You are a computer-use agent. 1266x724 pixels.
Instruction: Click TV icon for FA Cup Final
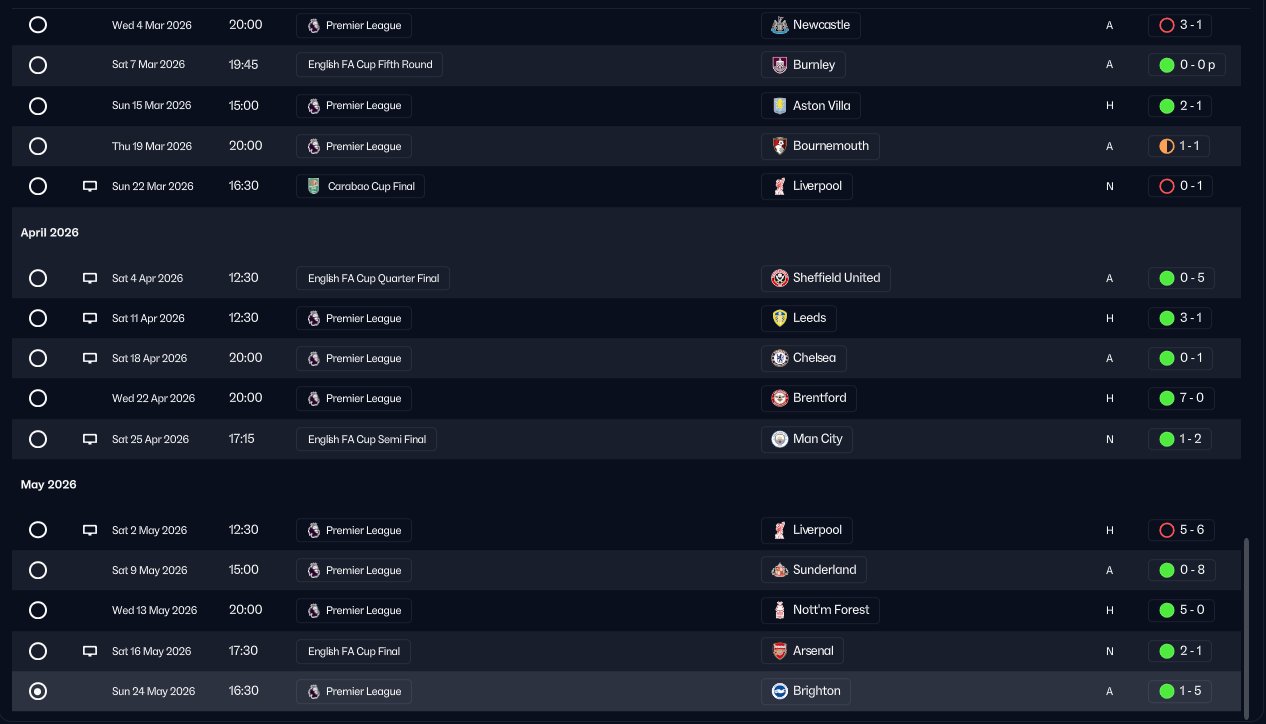(x=89, y=651)
